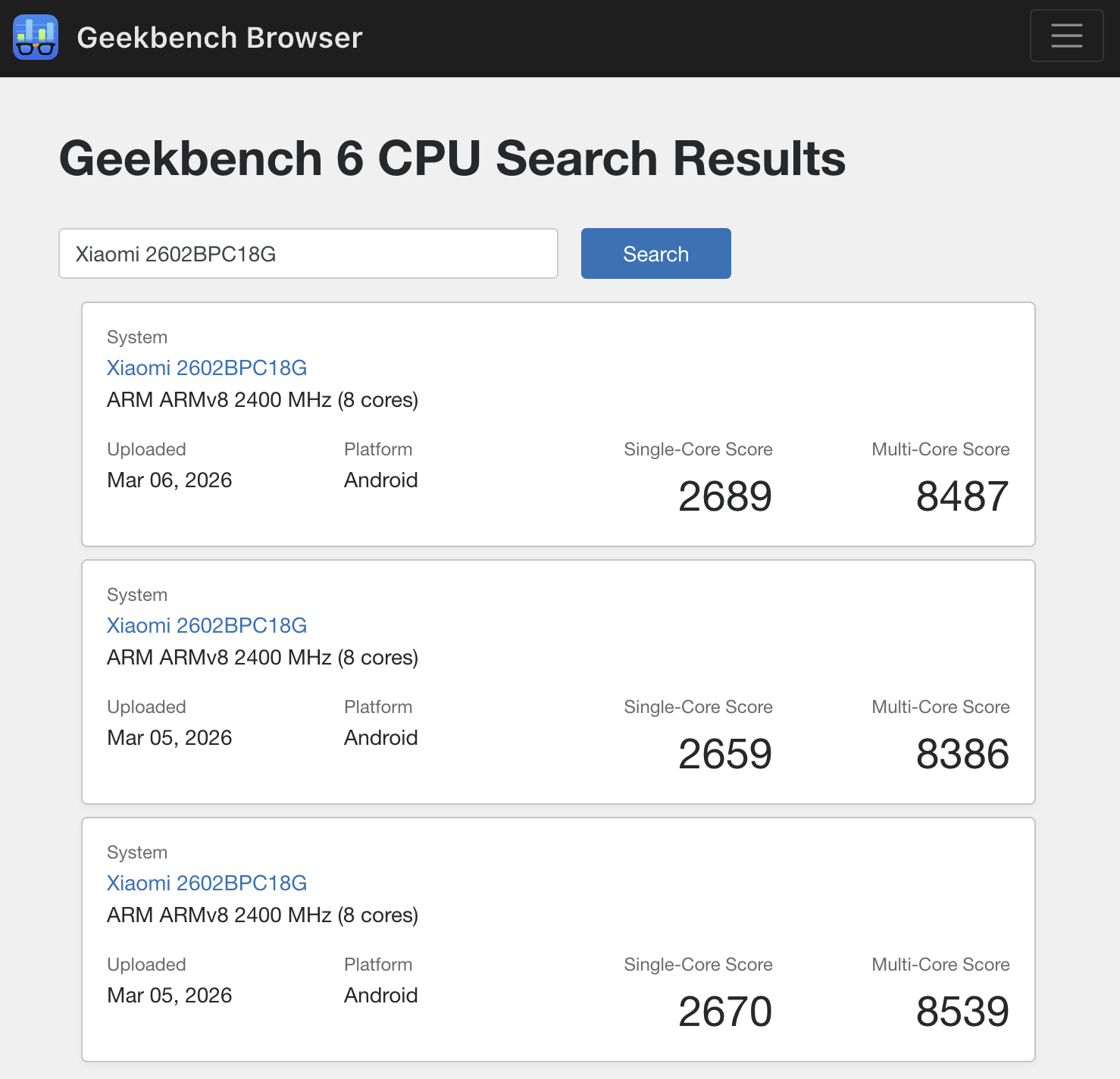Click the 8539 multi-core score

[x=962, y=1012]
